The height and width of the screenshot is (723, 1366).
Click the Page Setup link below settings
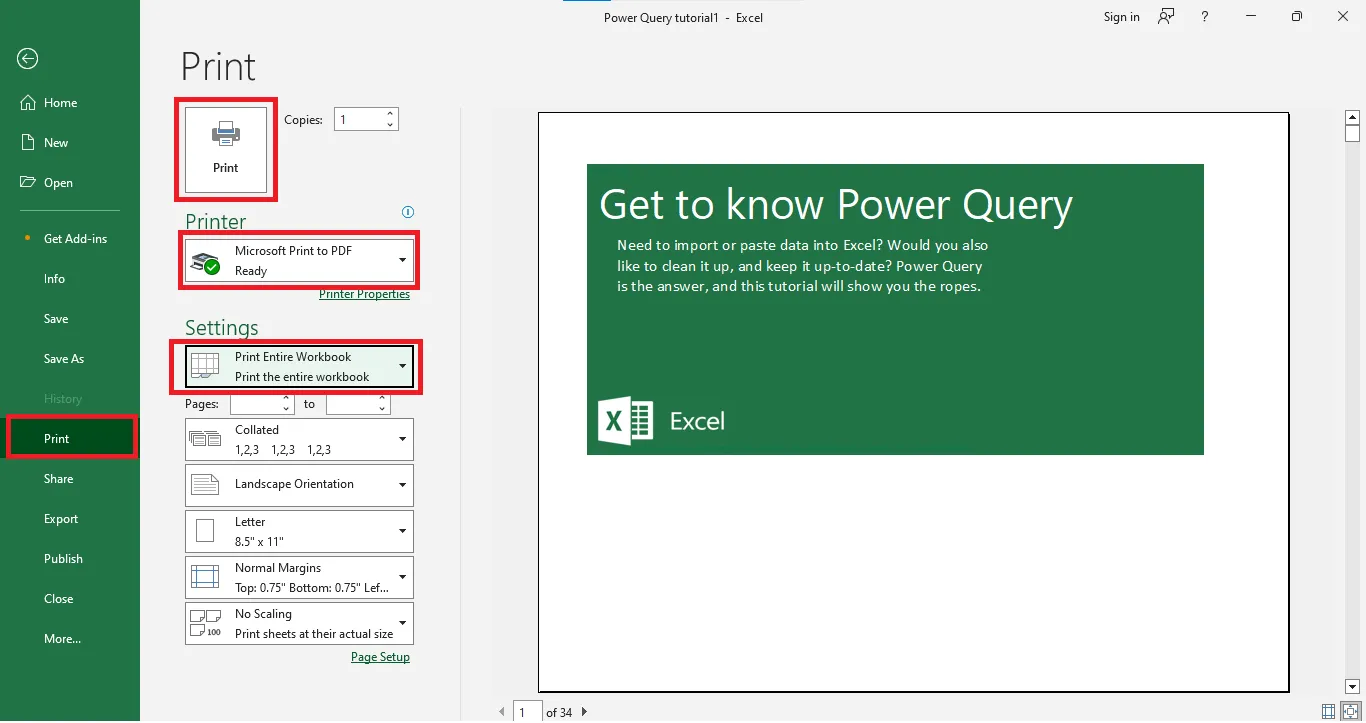[x=380, y=656]
